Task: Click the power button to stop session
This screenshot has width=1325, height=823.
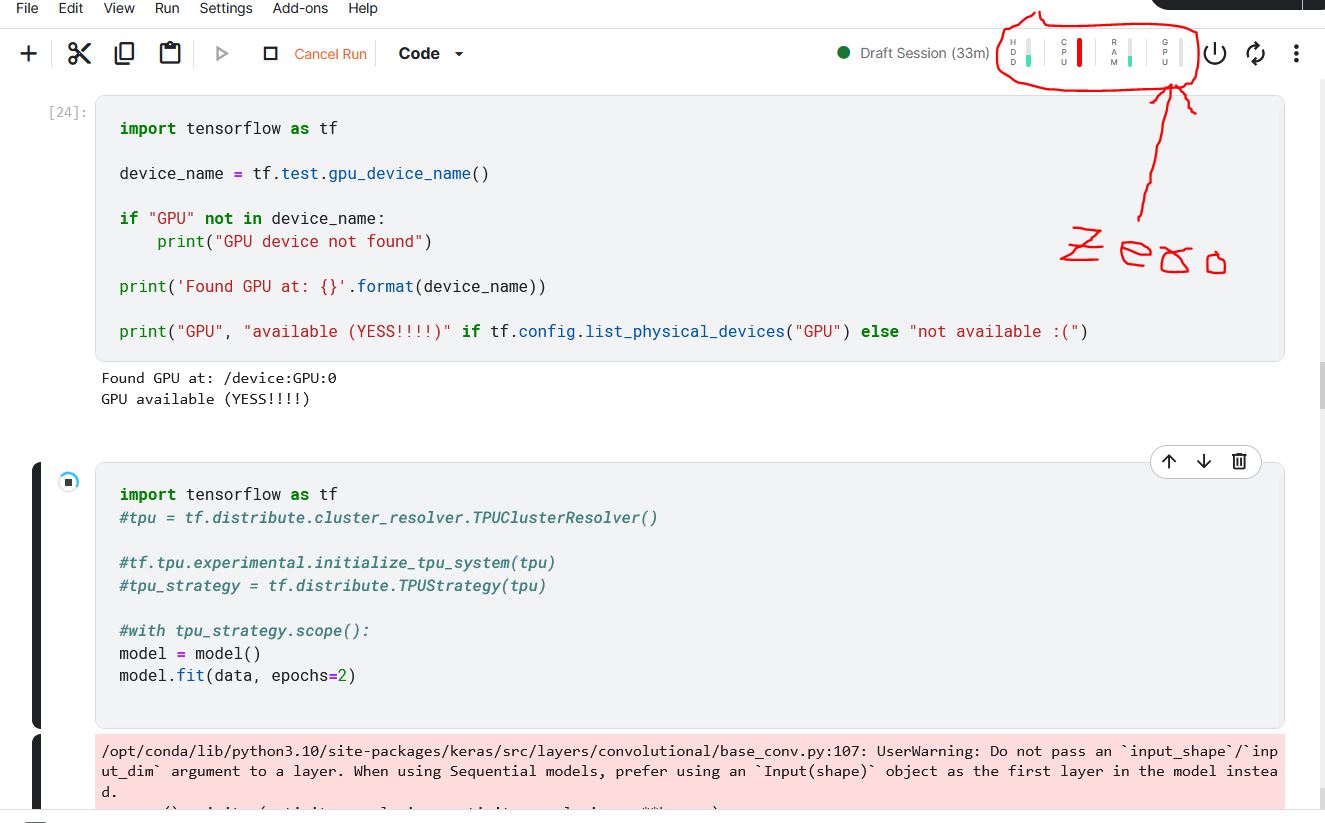Action: 1214,54
